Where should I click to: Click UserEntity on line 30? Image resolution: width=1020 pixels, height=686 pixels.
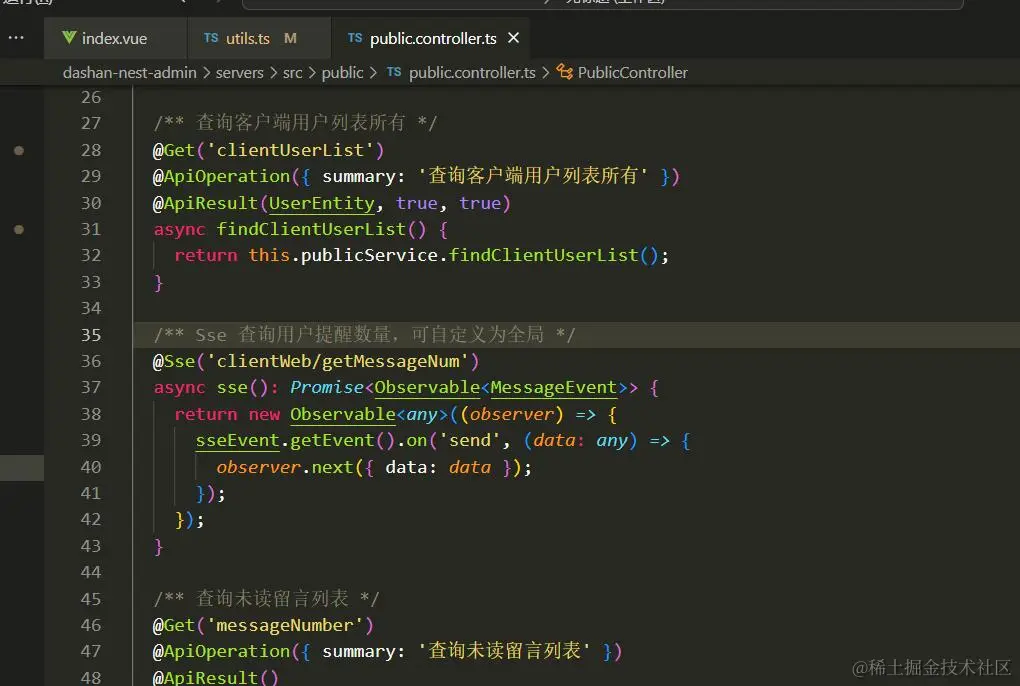[x=322, y=203]
